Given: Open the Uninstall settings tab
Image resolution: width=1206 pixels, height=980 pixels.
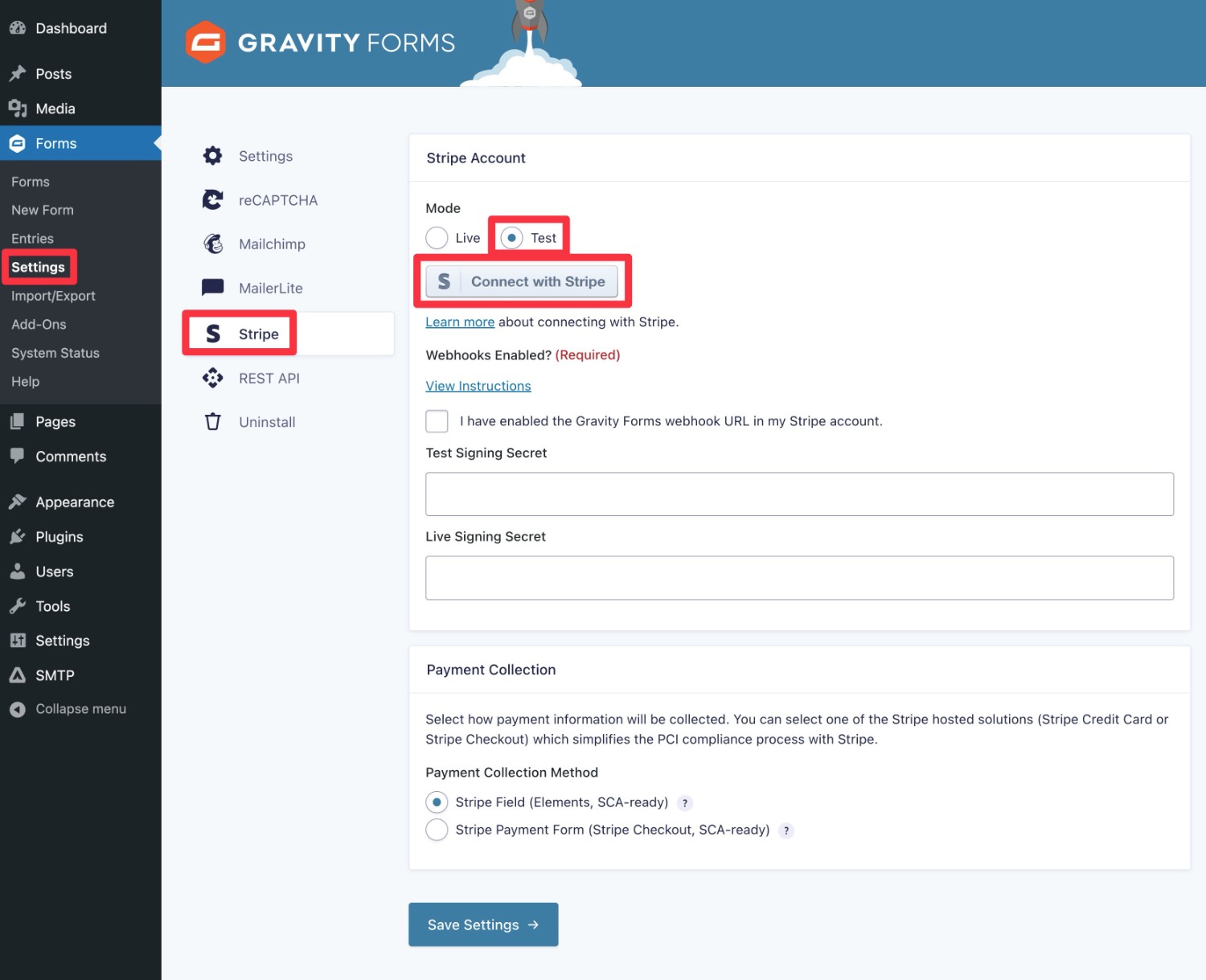Looking at the screenshot, I should click(267, 422).
